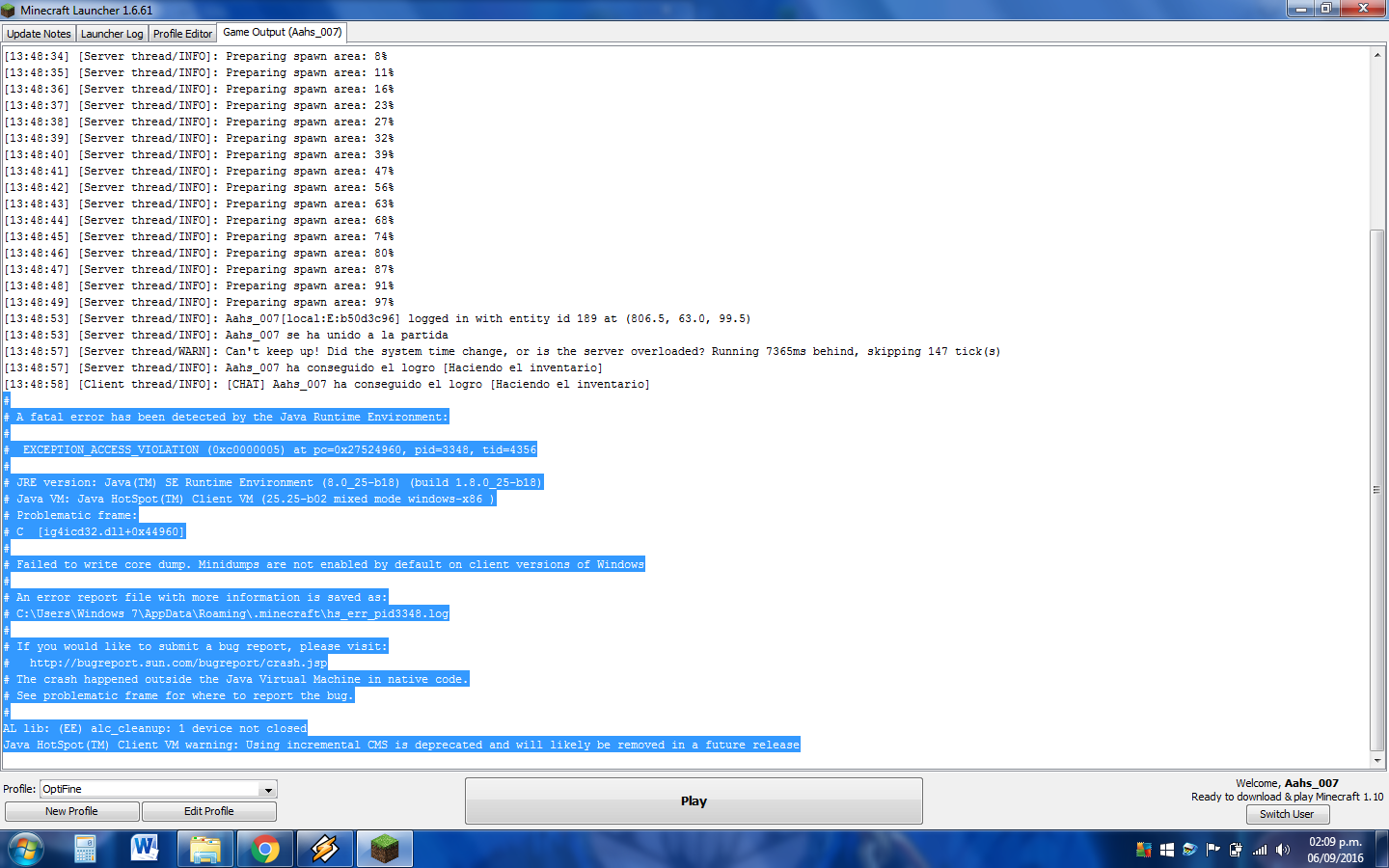The width and height of the screenshot is (1389, 868).
Task: Open the Profile Editor tab
Action: pos(182,34)
